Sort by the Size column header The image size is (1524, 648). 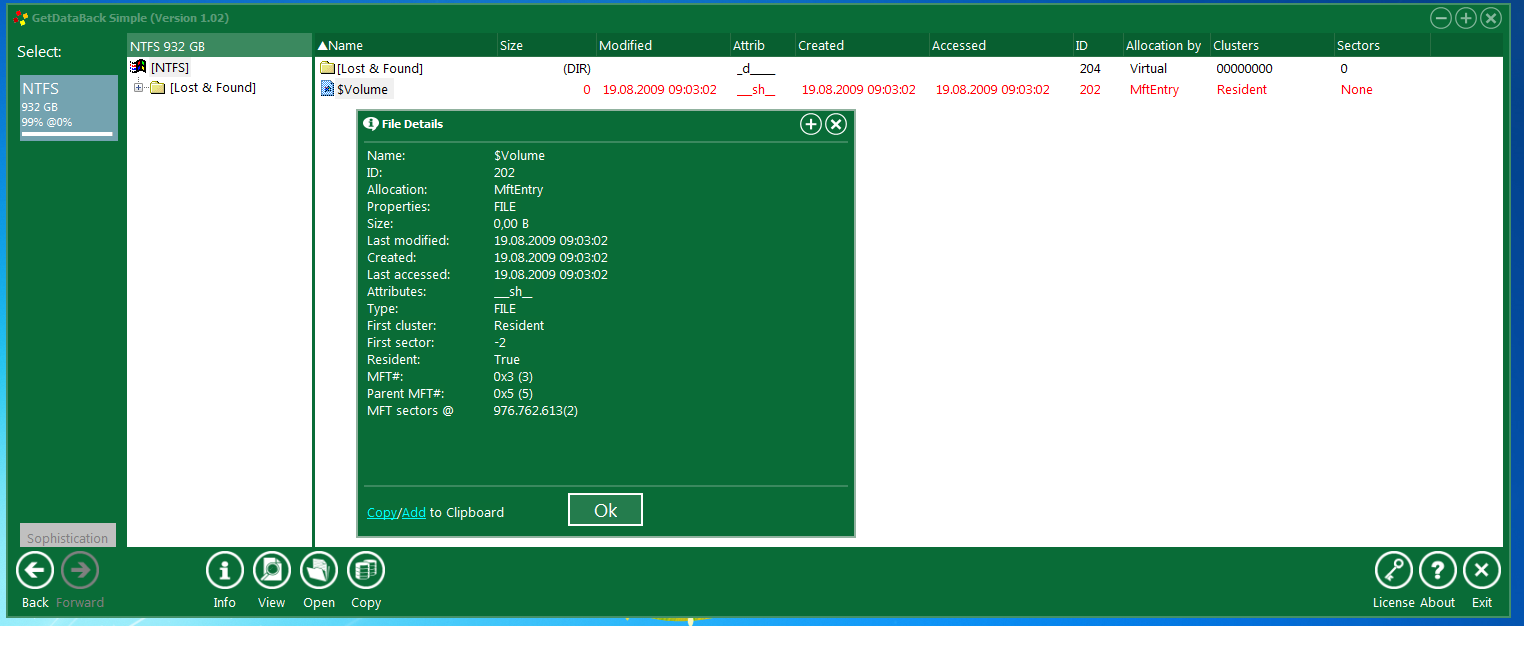coord(546,45)
